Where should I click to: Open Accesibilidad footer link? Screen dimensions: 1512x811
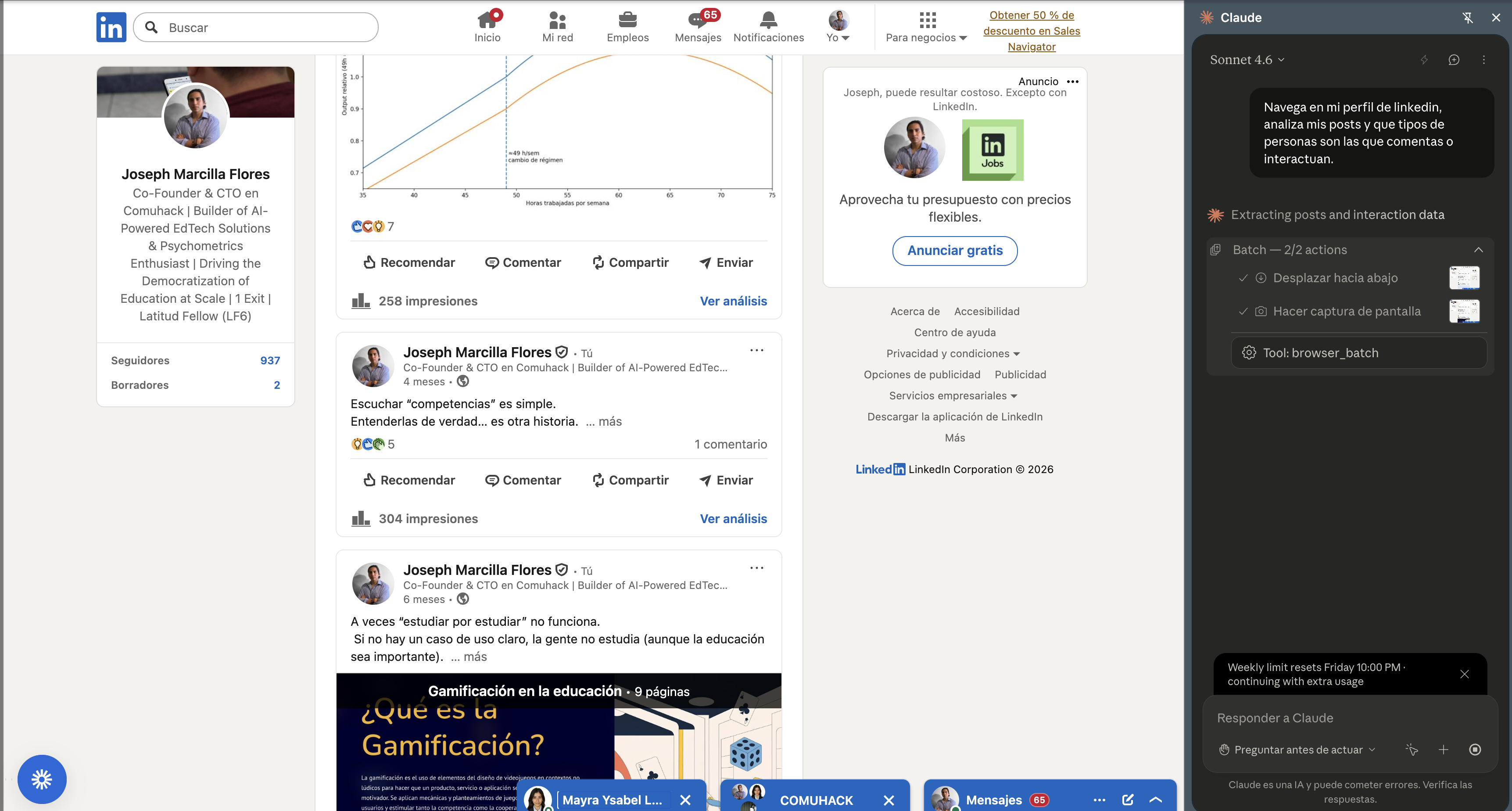click(986, 311)
